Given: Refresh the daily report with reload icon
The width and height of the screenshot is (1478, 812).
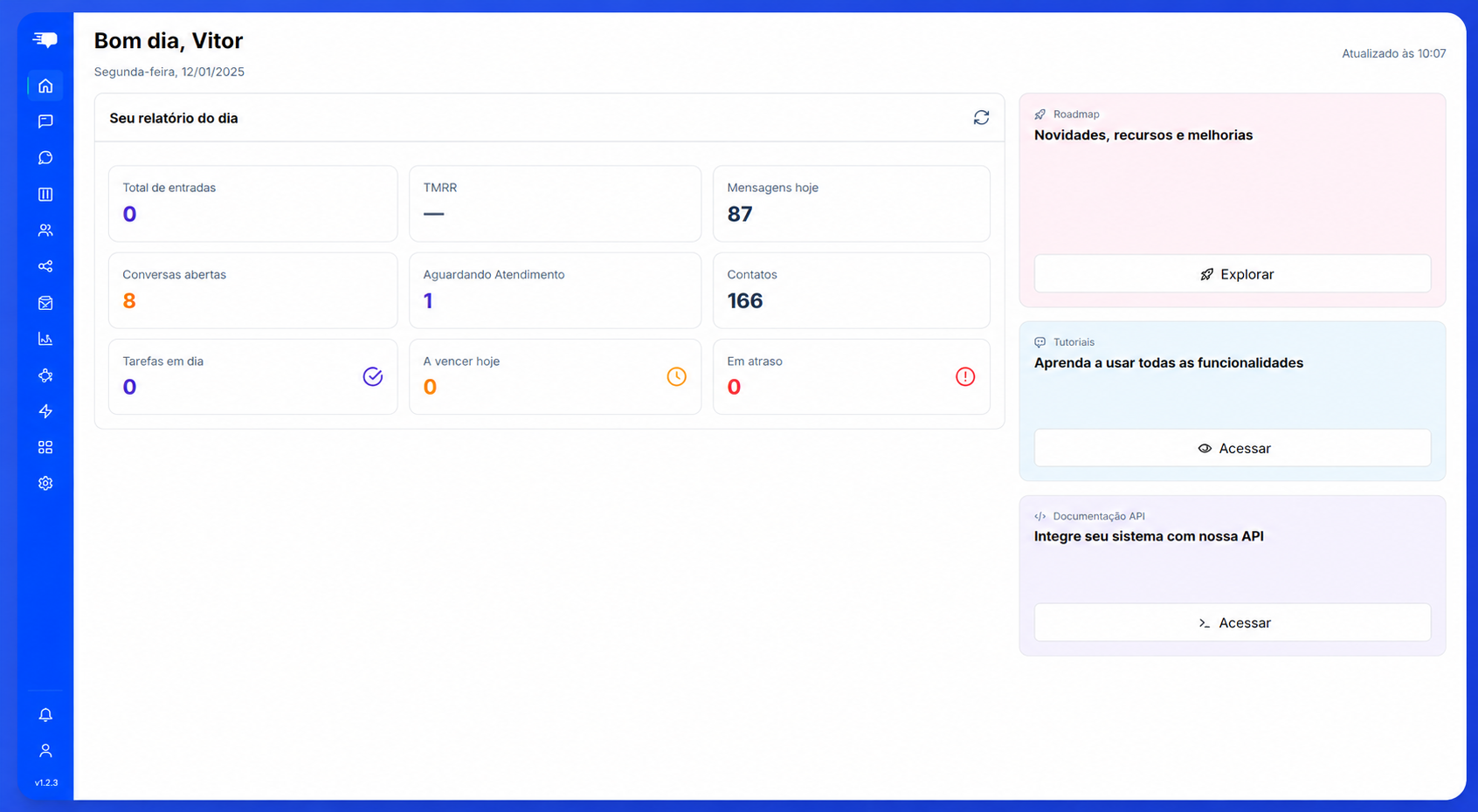Looking at the screenshot, I should [981, 117].
